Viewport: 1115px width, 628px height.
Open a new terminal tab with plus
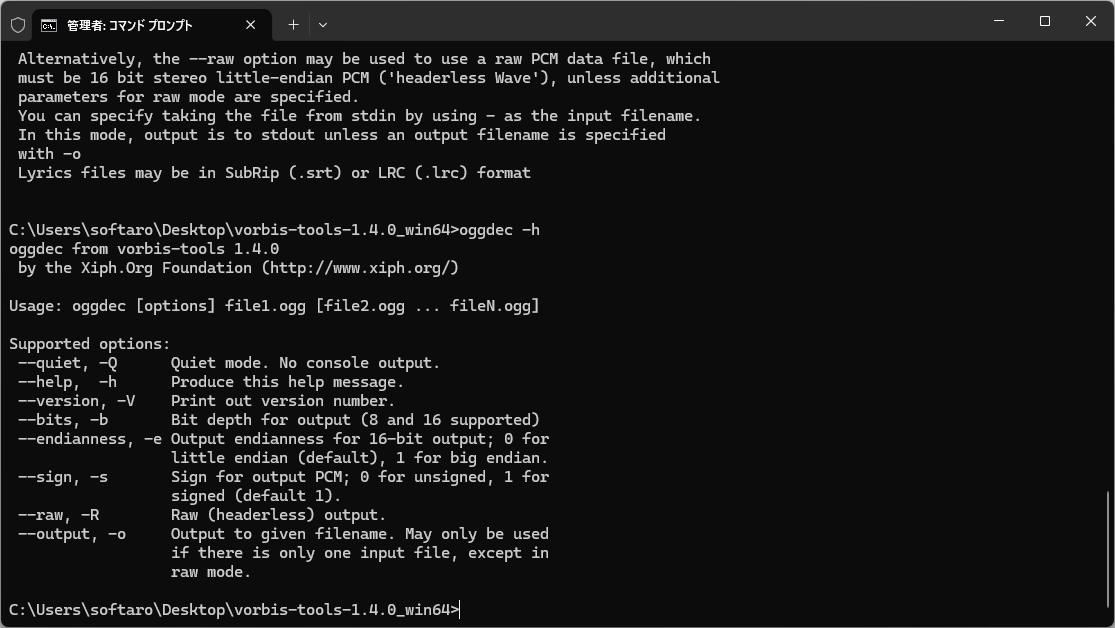click(293, 25)
